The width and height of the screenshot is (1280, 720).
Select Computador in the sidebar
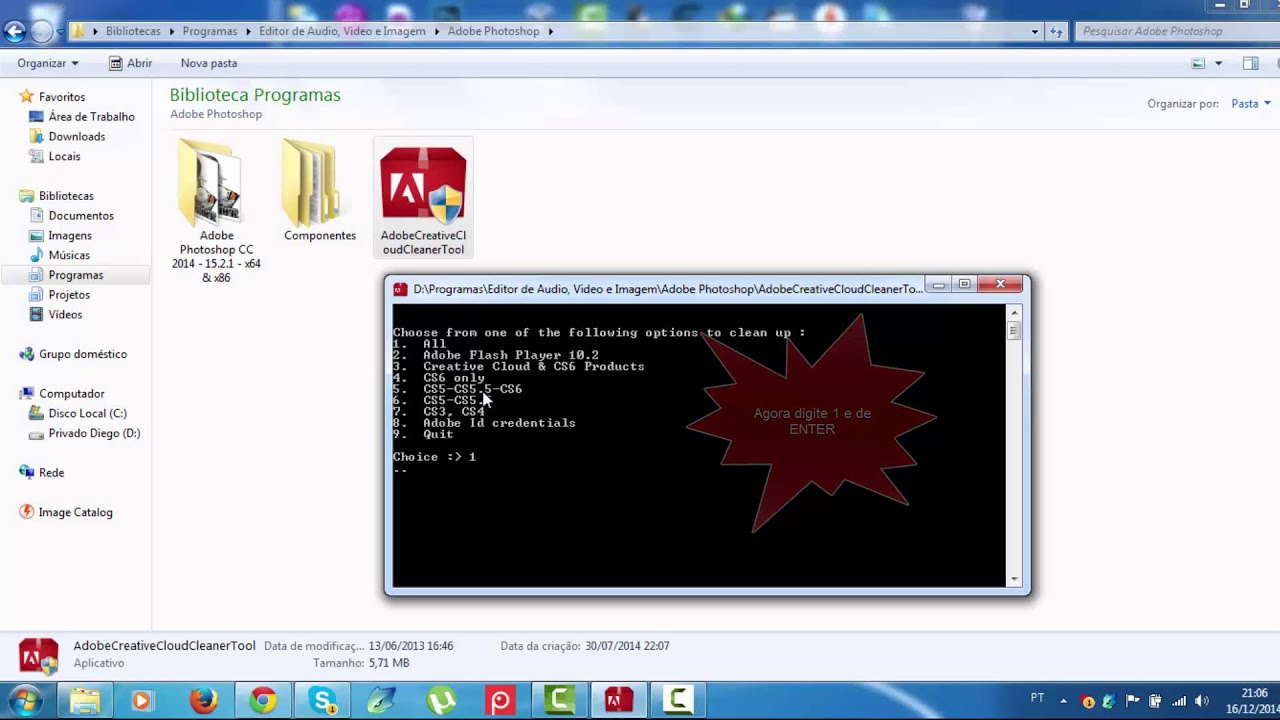coord(71,394)
